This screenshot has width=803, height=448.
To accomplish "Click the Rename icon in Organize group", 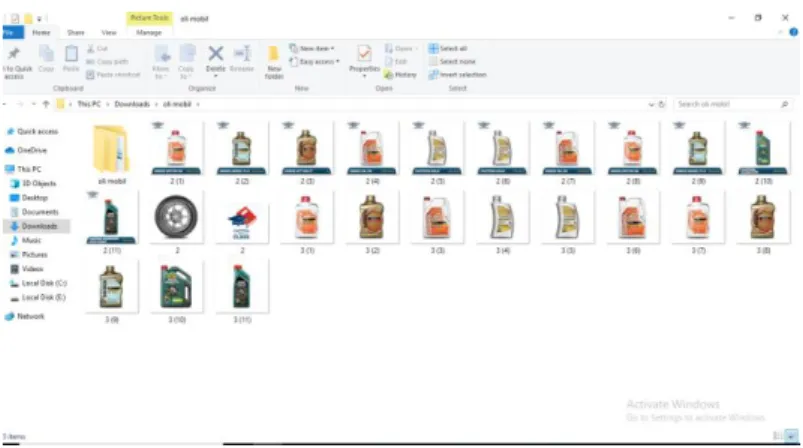I will pos(242,54).
